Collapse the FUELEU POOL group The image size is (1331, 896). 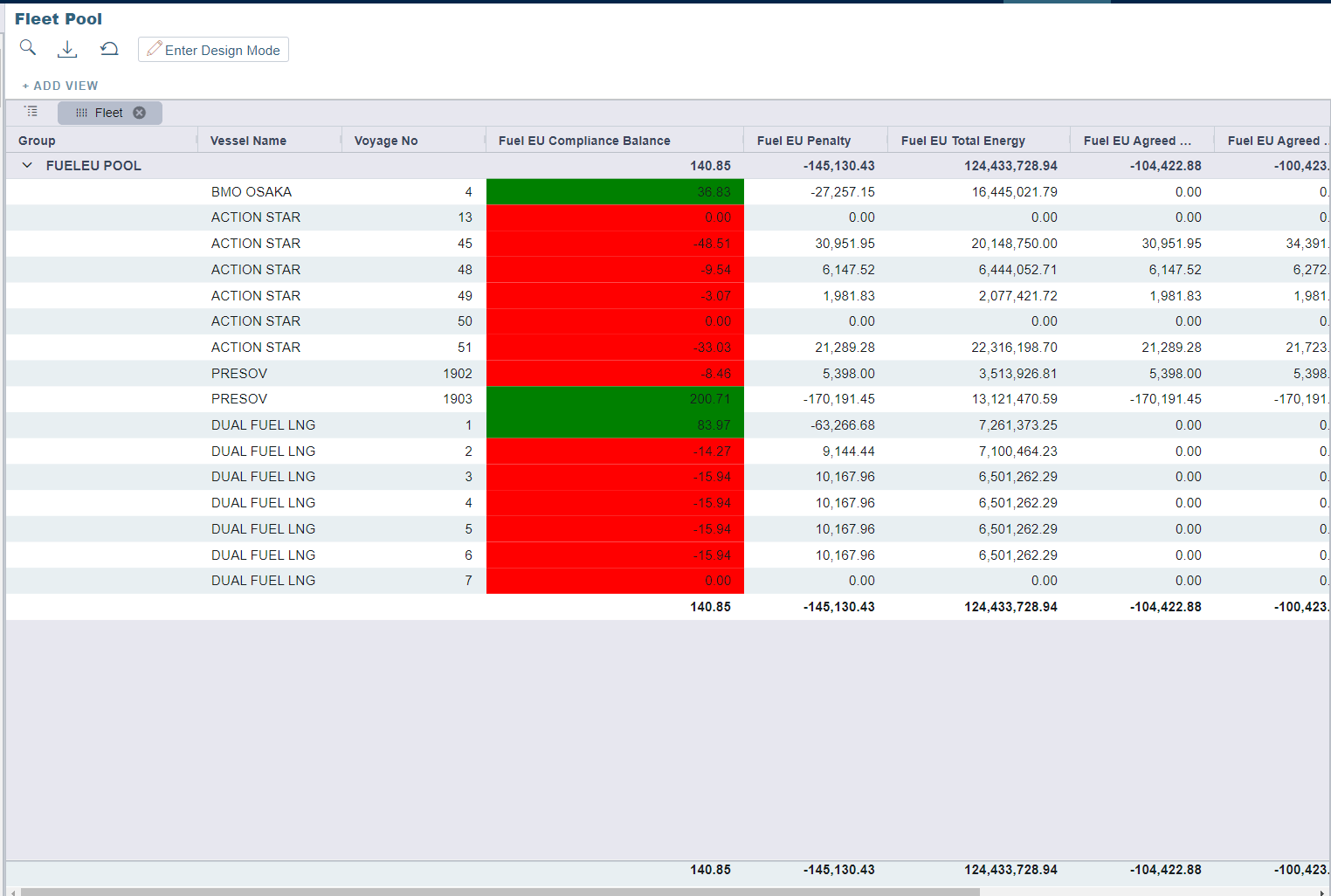tap(27, 165)
